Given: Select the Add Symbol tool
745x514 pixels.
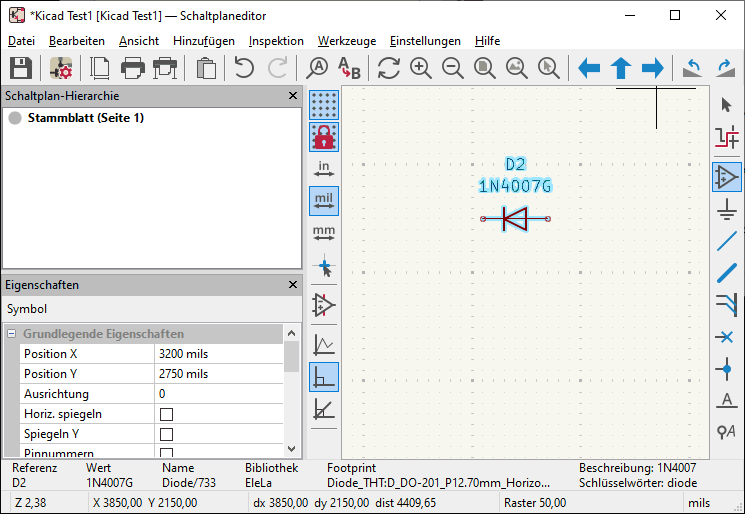Looking at the screenshot, I should [727, 176].
